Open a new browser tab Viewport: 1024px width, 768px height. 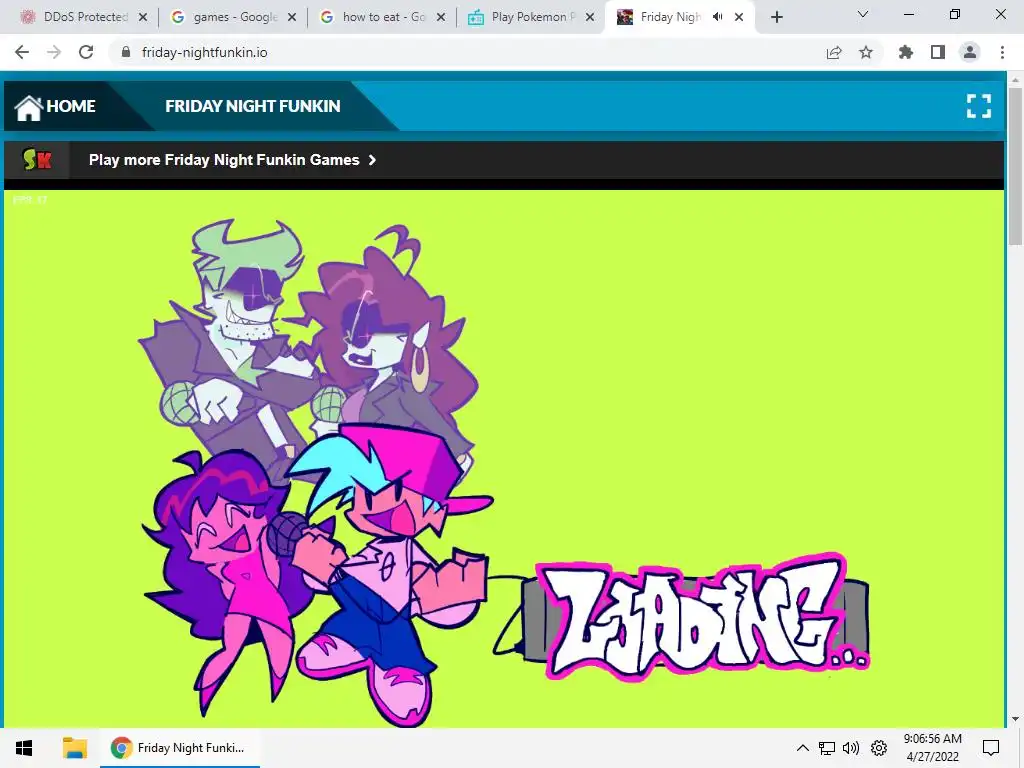(x=776, y=18)
